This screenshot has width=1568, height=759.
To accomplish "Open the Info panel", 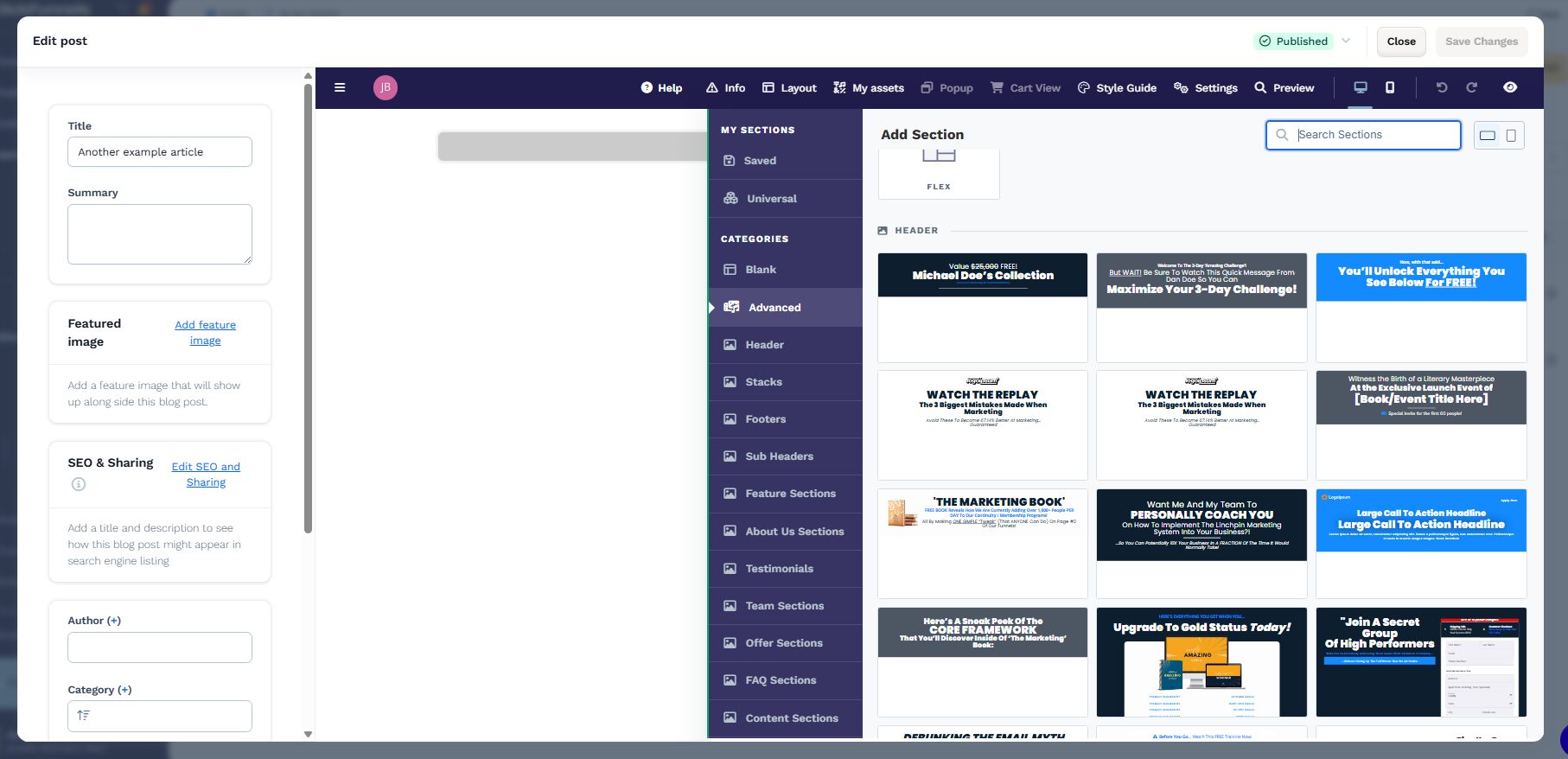I will coord(725,87).
